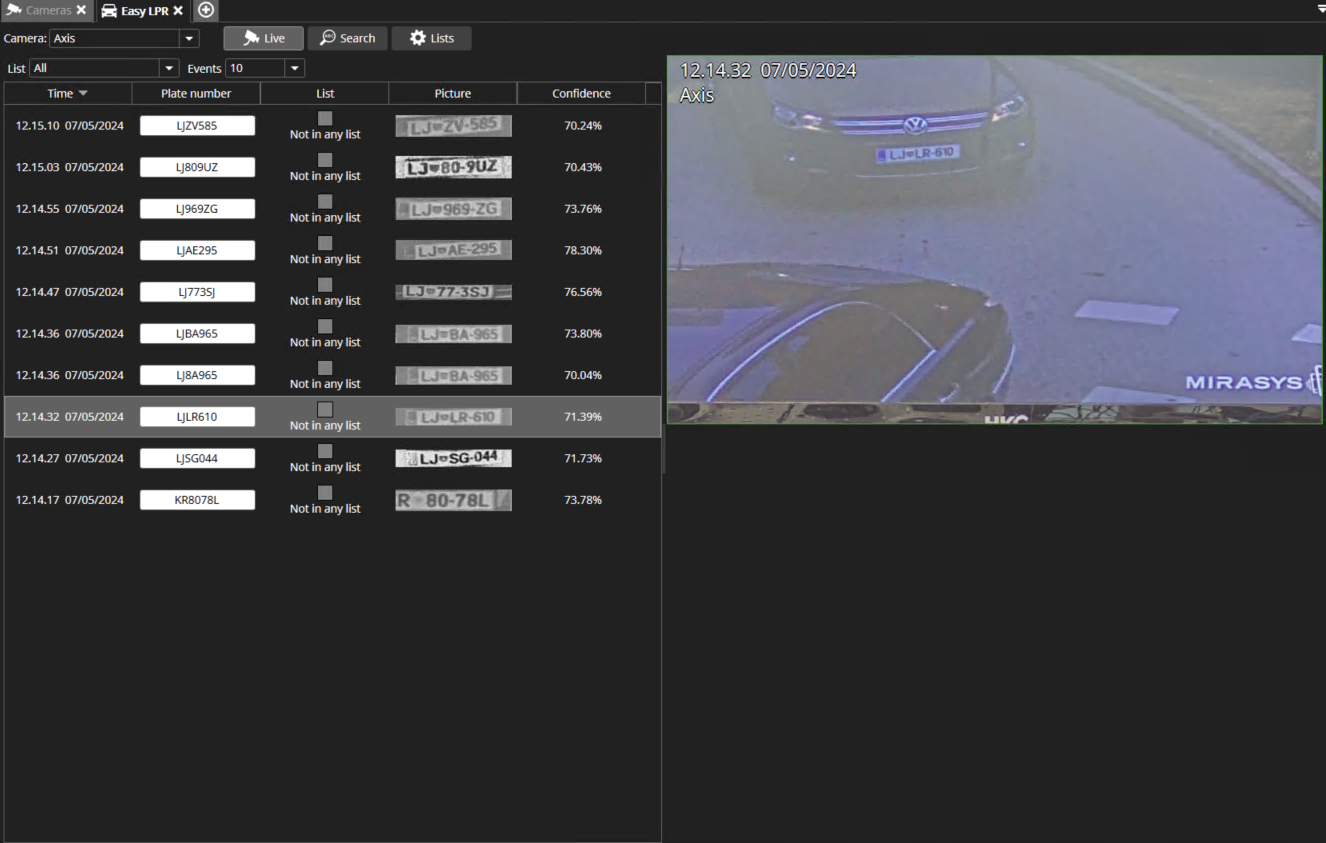Open the Search view

347,38
